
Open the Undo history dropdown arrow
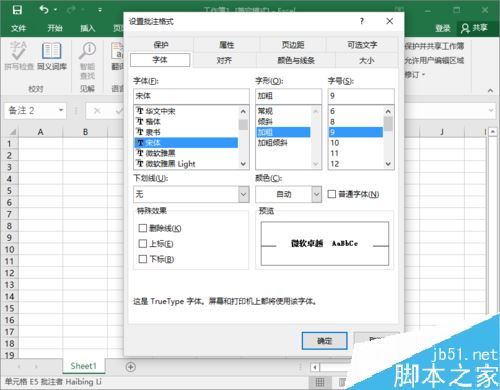55,10
